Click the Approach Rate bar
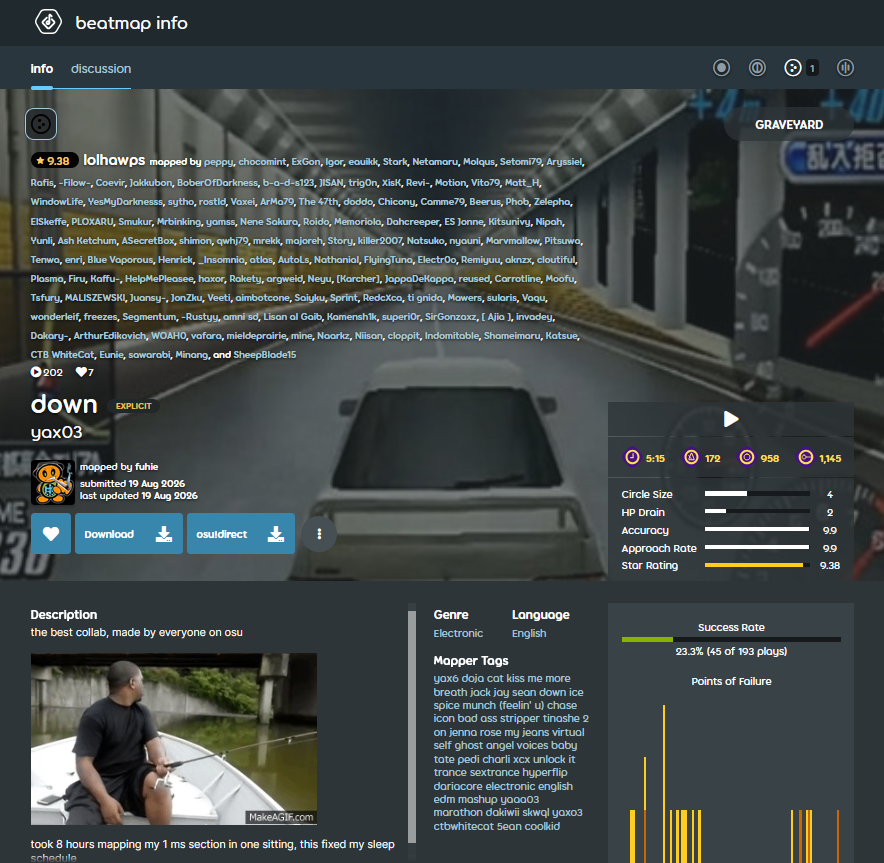Viewport: 884px width, 863px height. pos(757,547)
